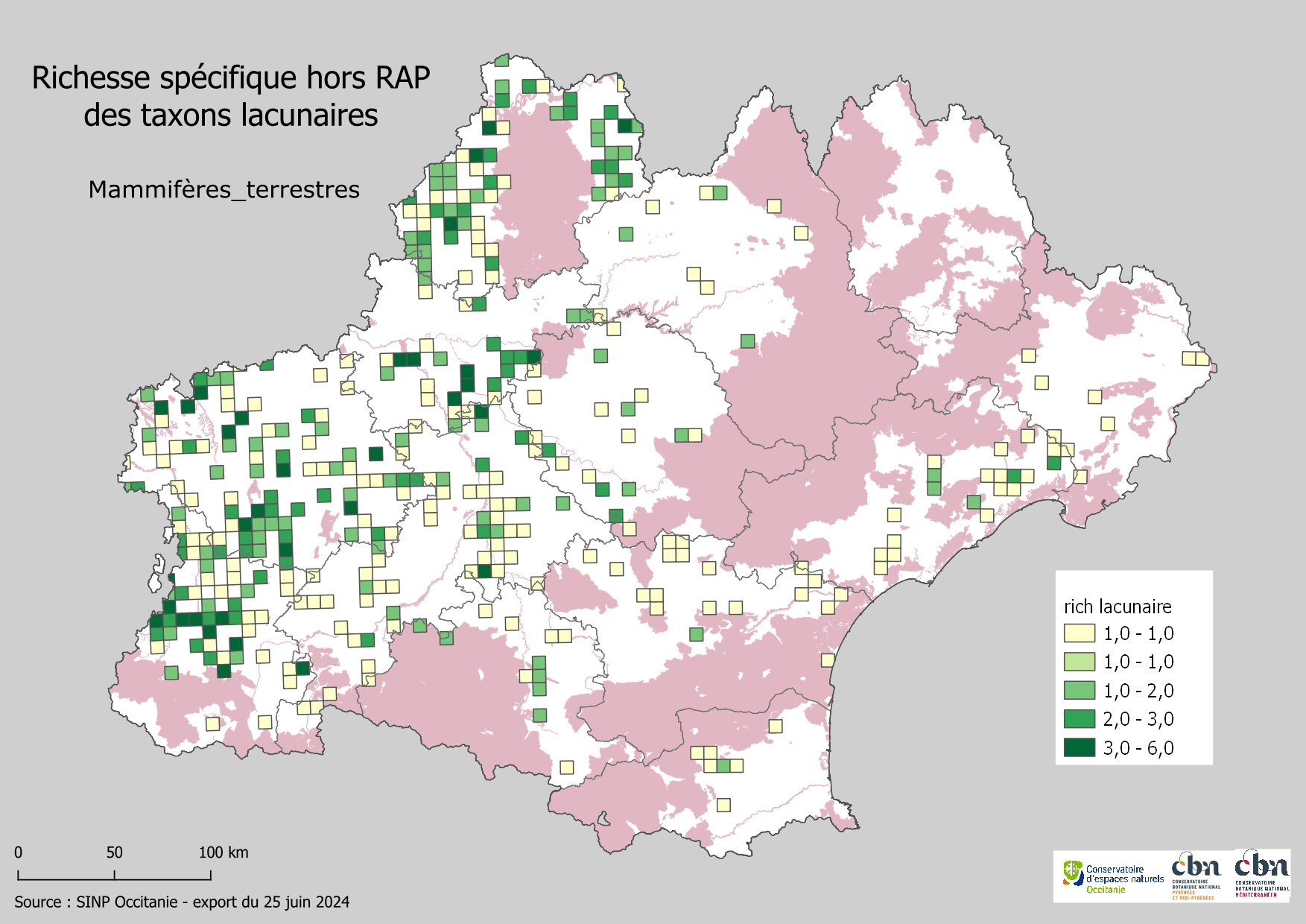Click the '2,0 - 3,0' legend label
The height and width of the screenshot is (924, 1306).
(x=1138, y=720)
